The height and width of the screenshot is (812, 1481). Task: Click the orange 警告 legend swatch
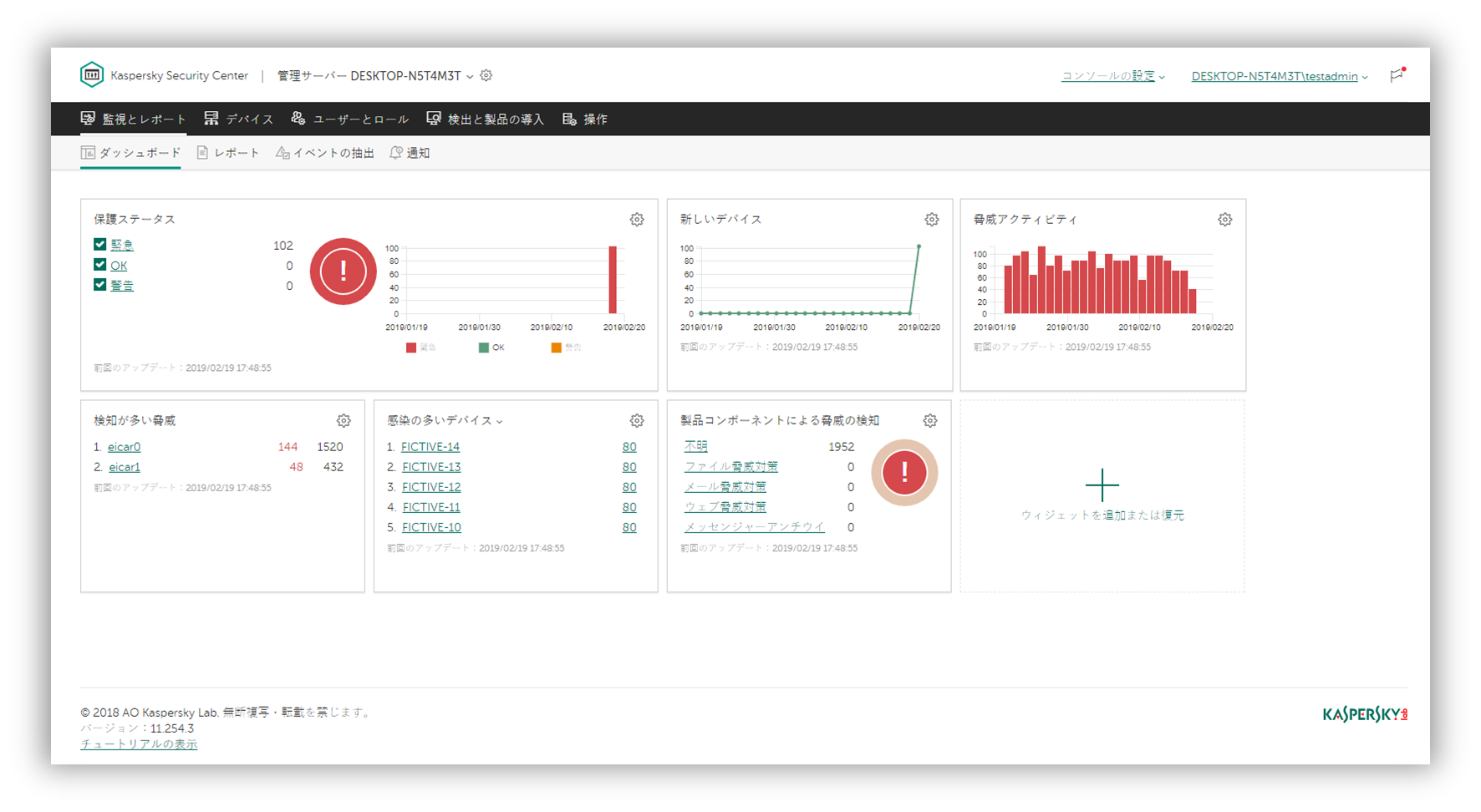point(557,348)
